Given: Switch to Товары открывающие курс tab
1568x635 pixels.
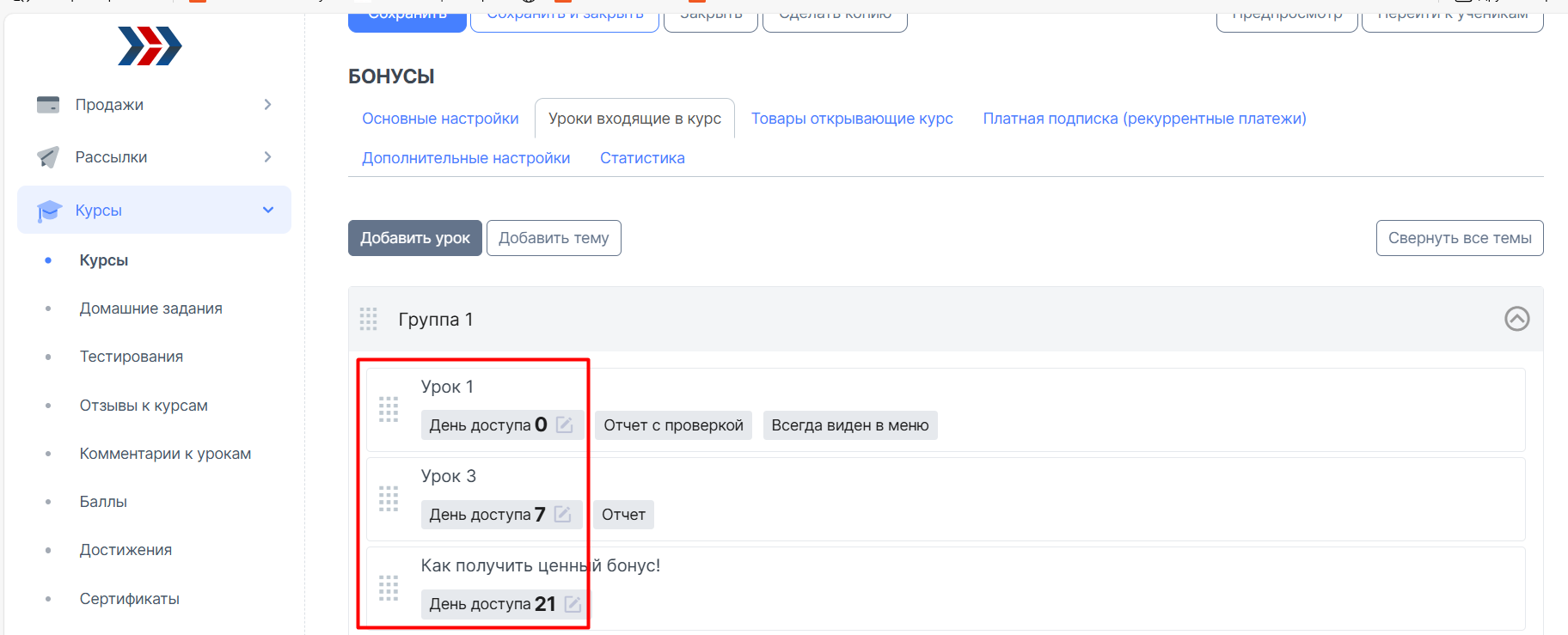Looking at the screenshot, I should (852, 119).
